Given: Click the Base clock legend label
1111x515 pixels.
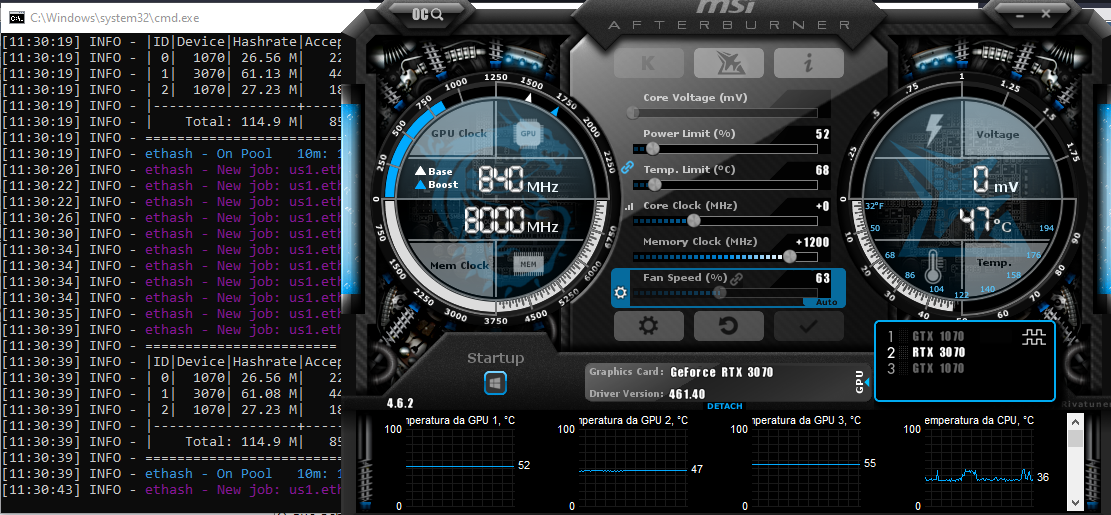Looking at the screenshot, I should [x=433, y=171].
